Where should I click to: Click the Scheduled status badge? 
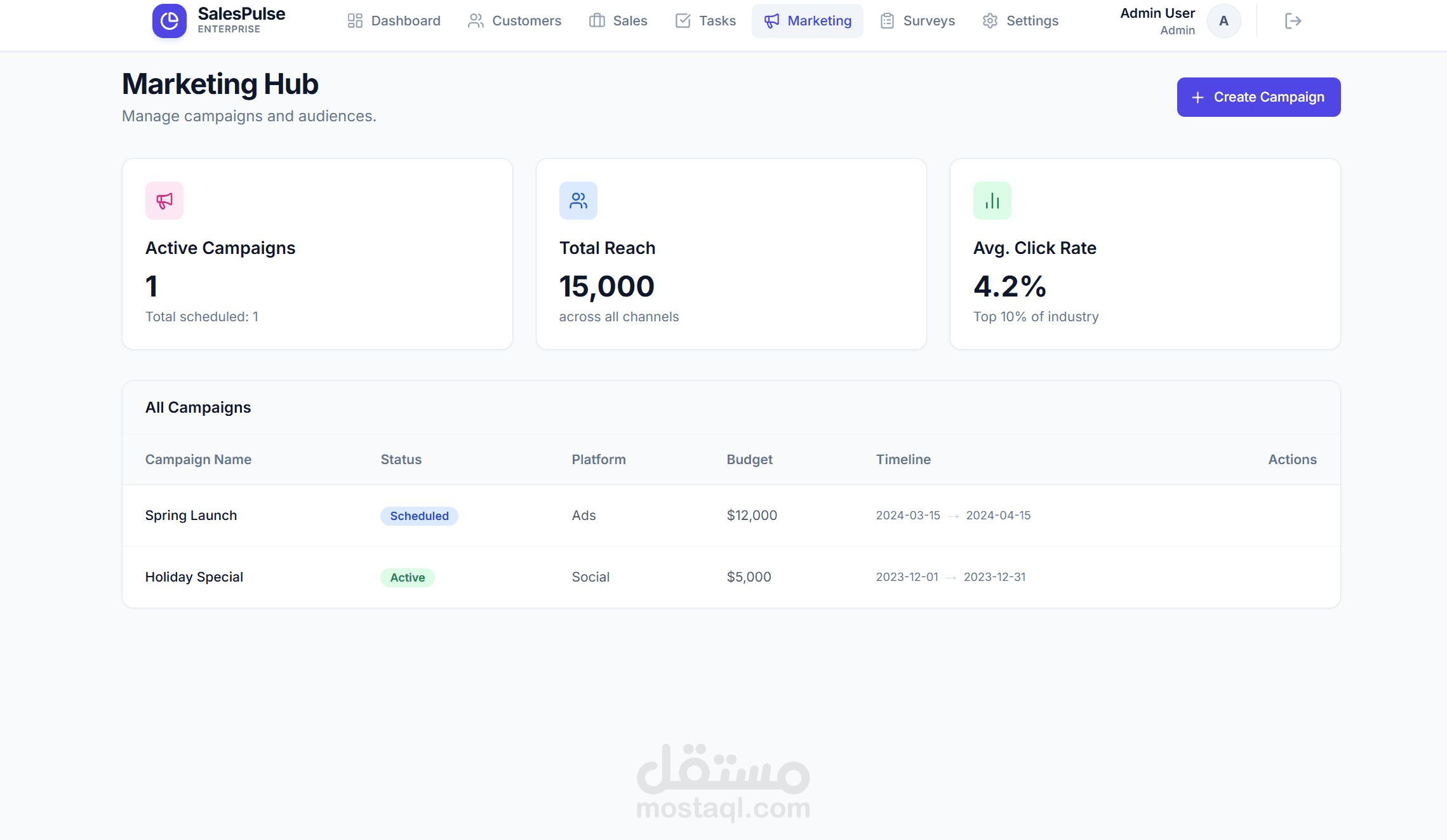tap(419, 516)
